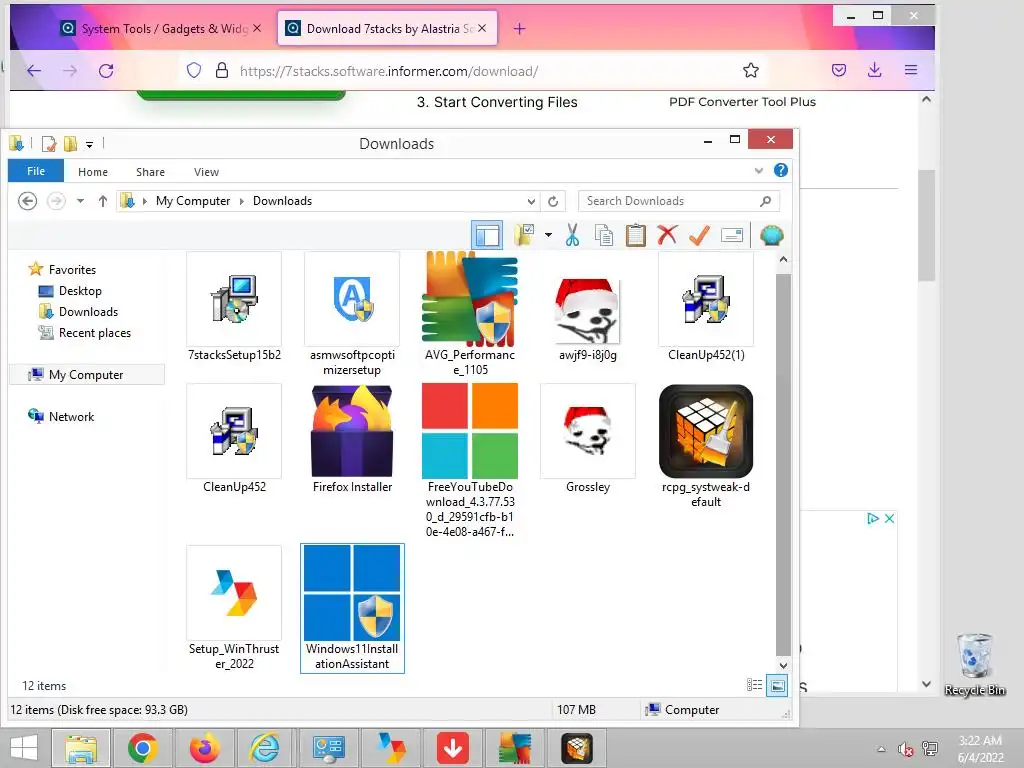Select My Computer in the navigation pane
The height and width of the screenshot is (768, 1024).
[x=86, y=375]
